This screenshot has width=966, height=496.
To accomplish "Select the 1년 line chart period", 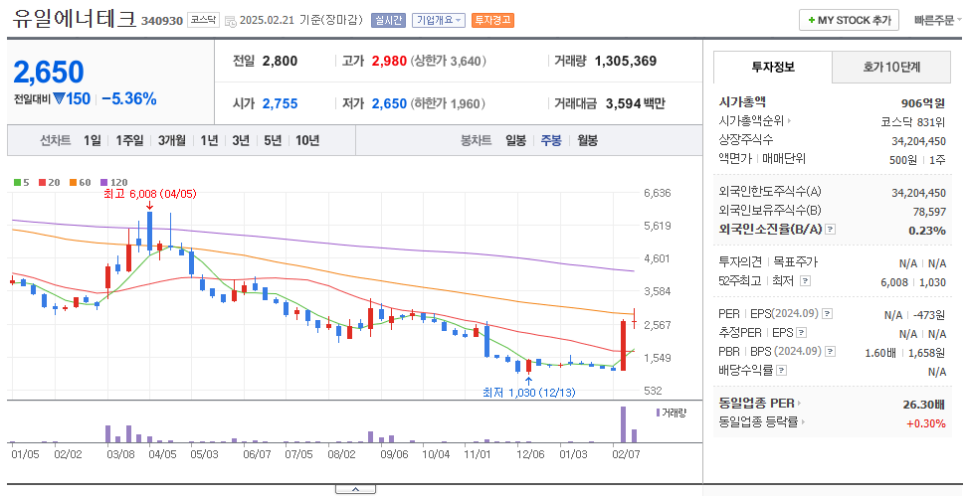I will tap(209, 140).
